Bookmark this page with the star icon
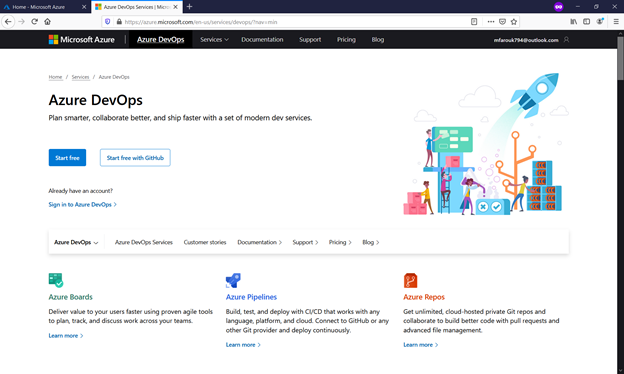 (514, 22)
